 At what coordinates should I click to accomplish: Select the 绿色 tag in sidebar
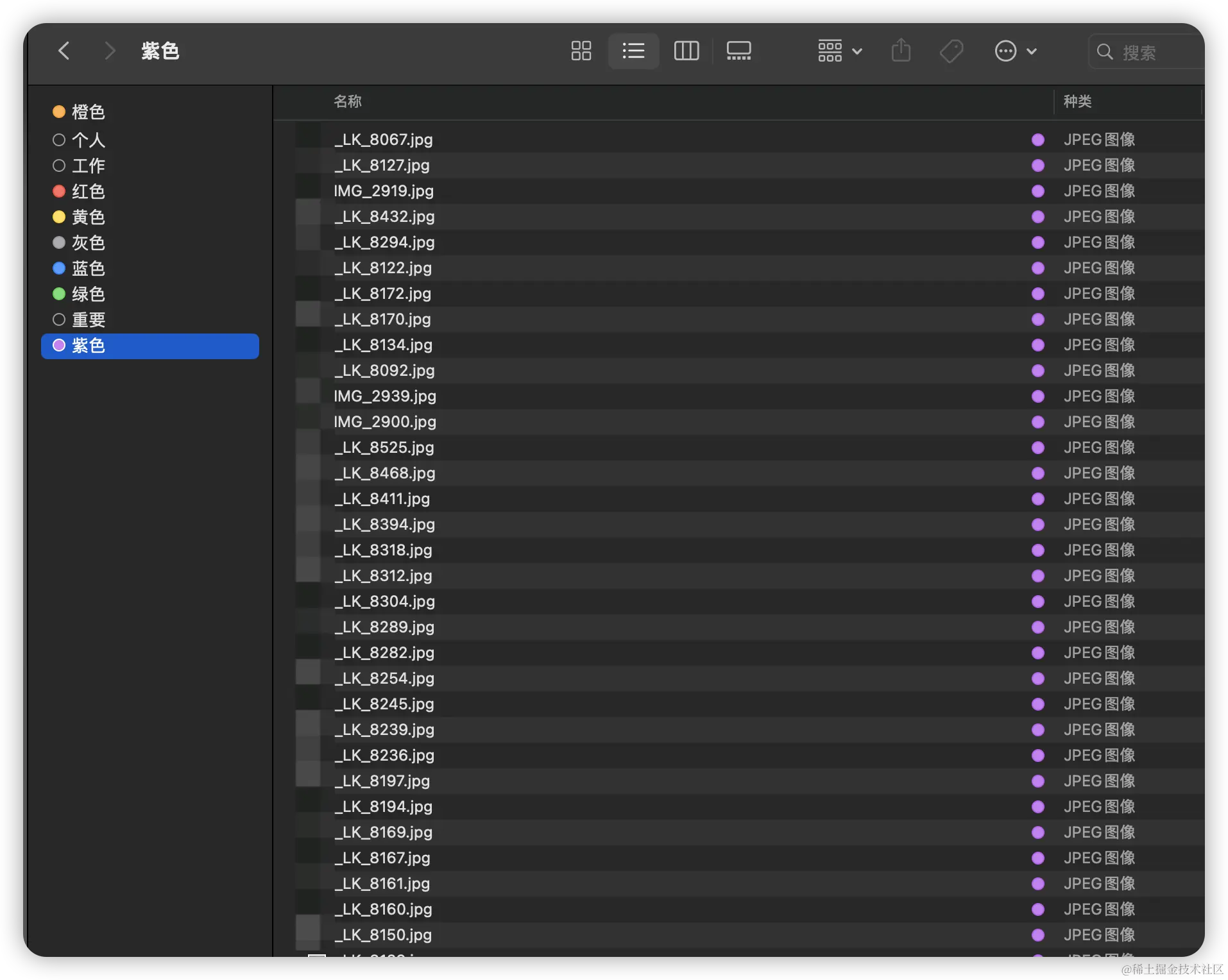tap(150, 294)
